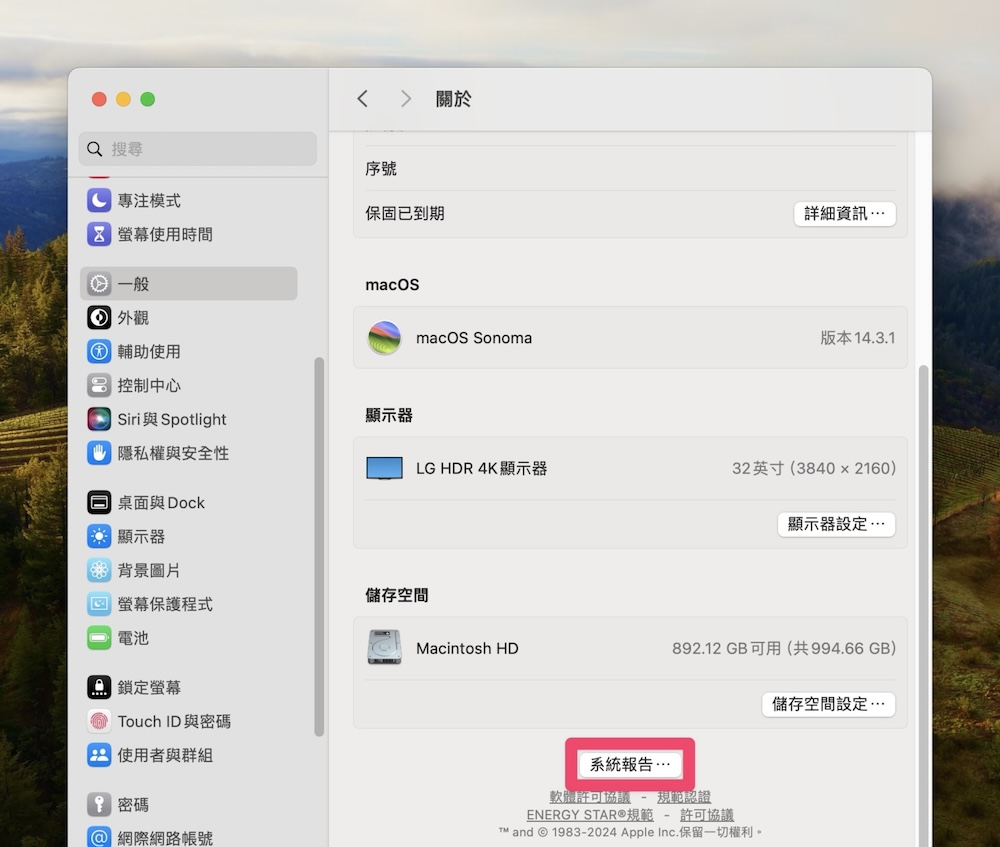Open Appearance (外觀) icon

click(99, 318)
